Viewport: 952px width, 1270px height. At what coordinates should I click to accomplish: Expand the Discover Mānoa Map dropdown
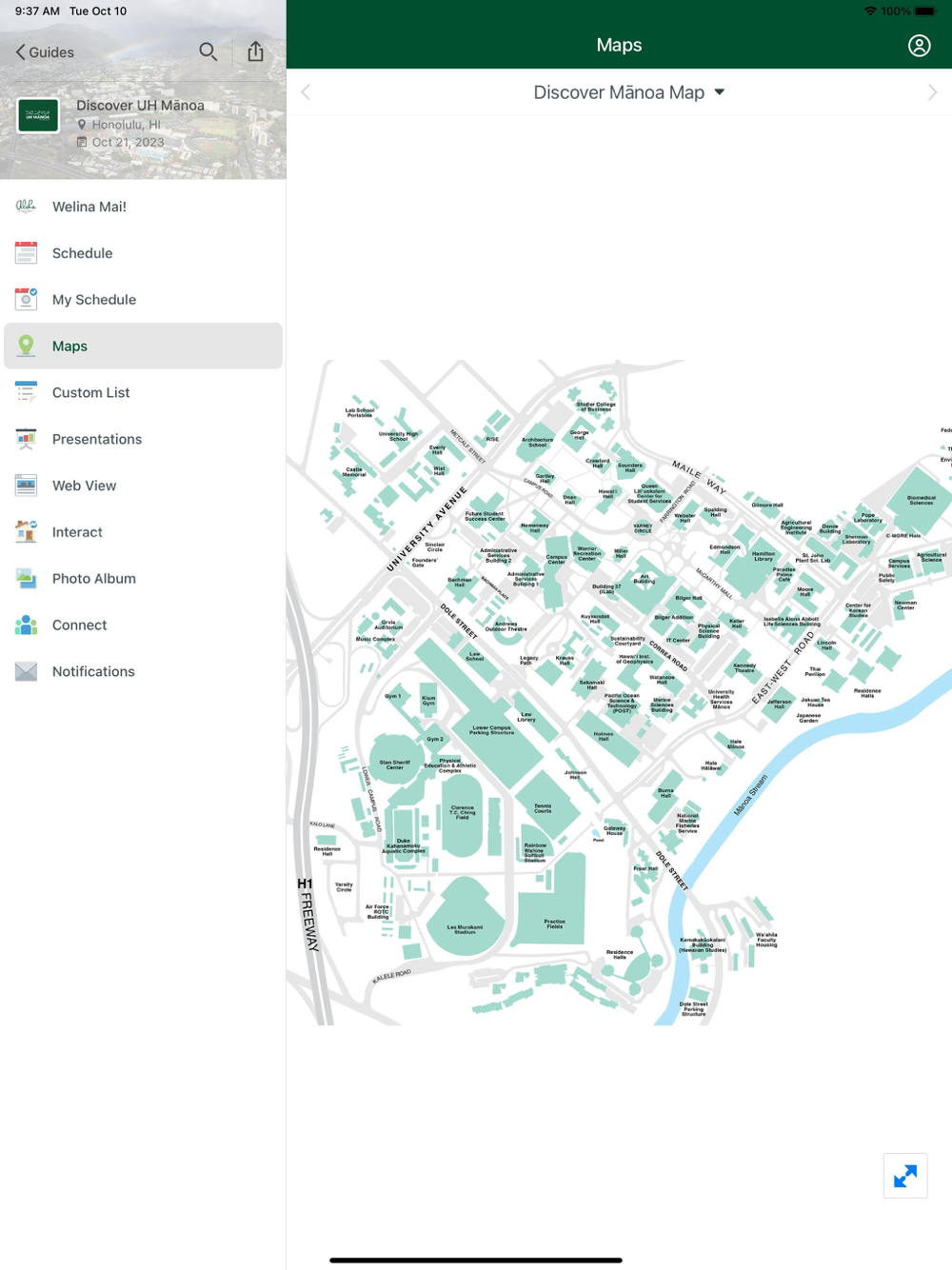click(x=628, y=92)
